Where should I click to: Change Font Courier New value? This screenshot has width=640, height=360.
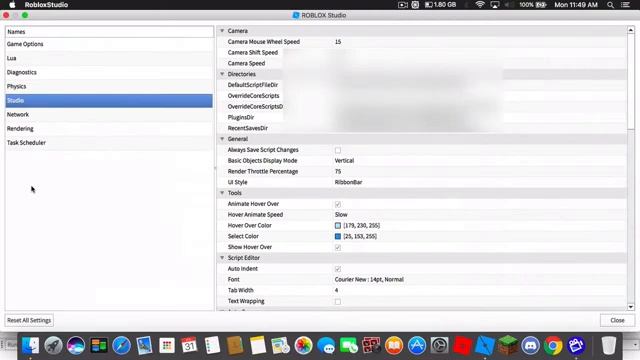point(369,279)
